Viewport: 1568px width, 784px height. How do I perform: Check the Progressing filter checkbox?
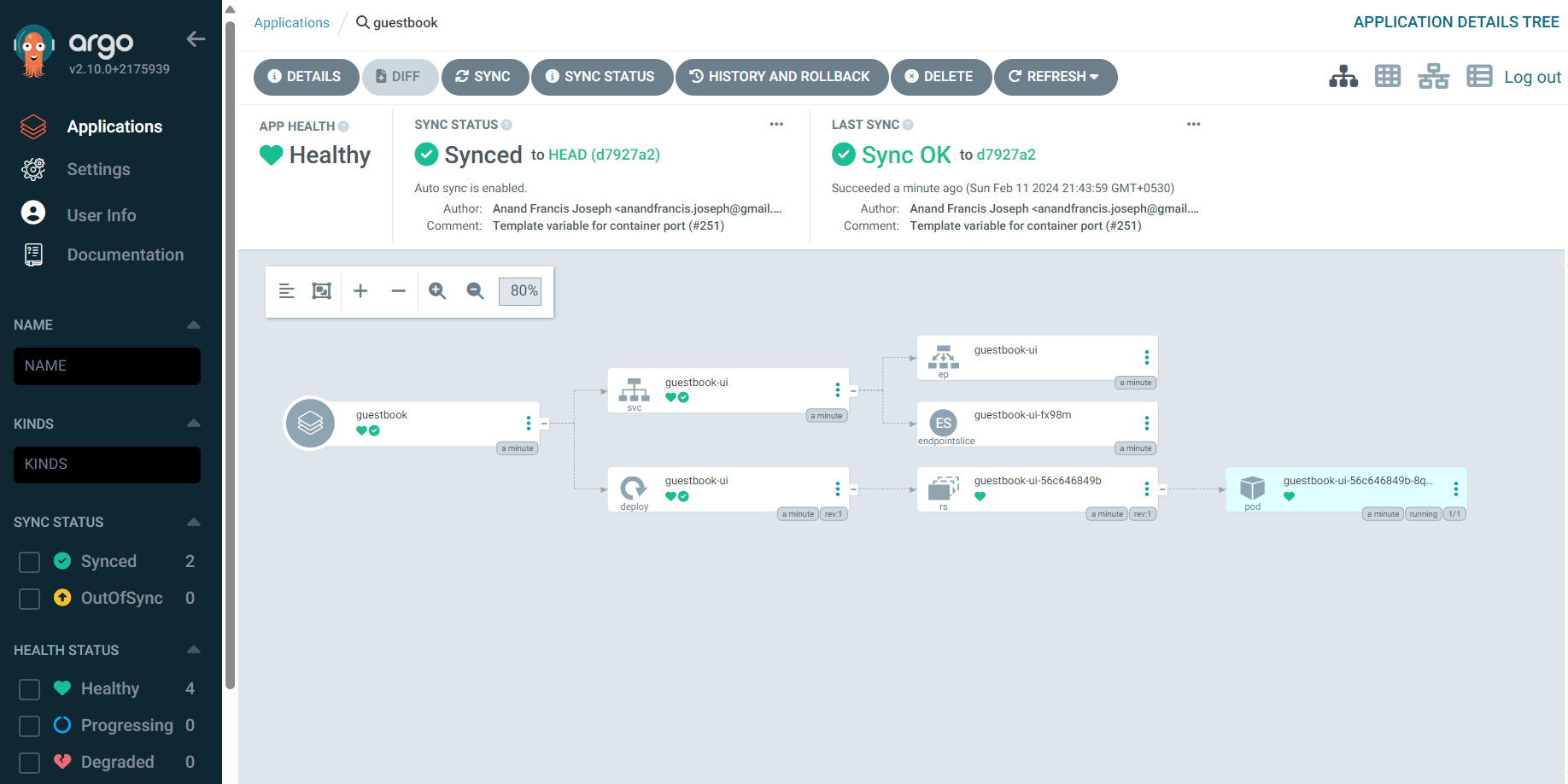tap(30, 726)
